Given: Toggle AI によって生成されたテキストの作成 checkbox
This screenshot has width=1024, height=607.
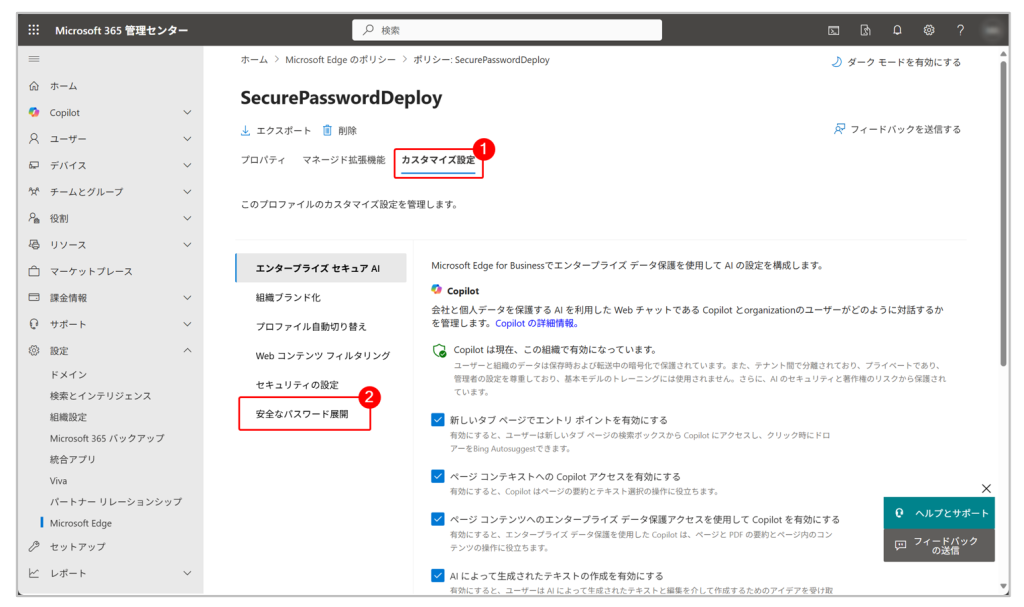Looking at the screenshot, I should point(438,576).
